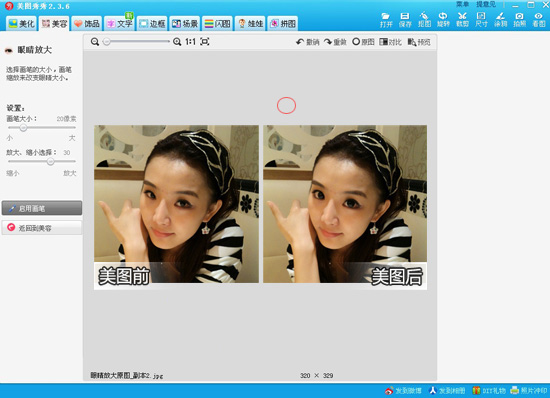Return to beauty tools via 返回到美容
550x398 pixels.
(x=42, y=228)
